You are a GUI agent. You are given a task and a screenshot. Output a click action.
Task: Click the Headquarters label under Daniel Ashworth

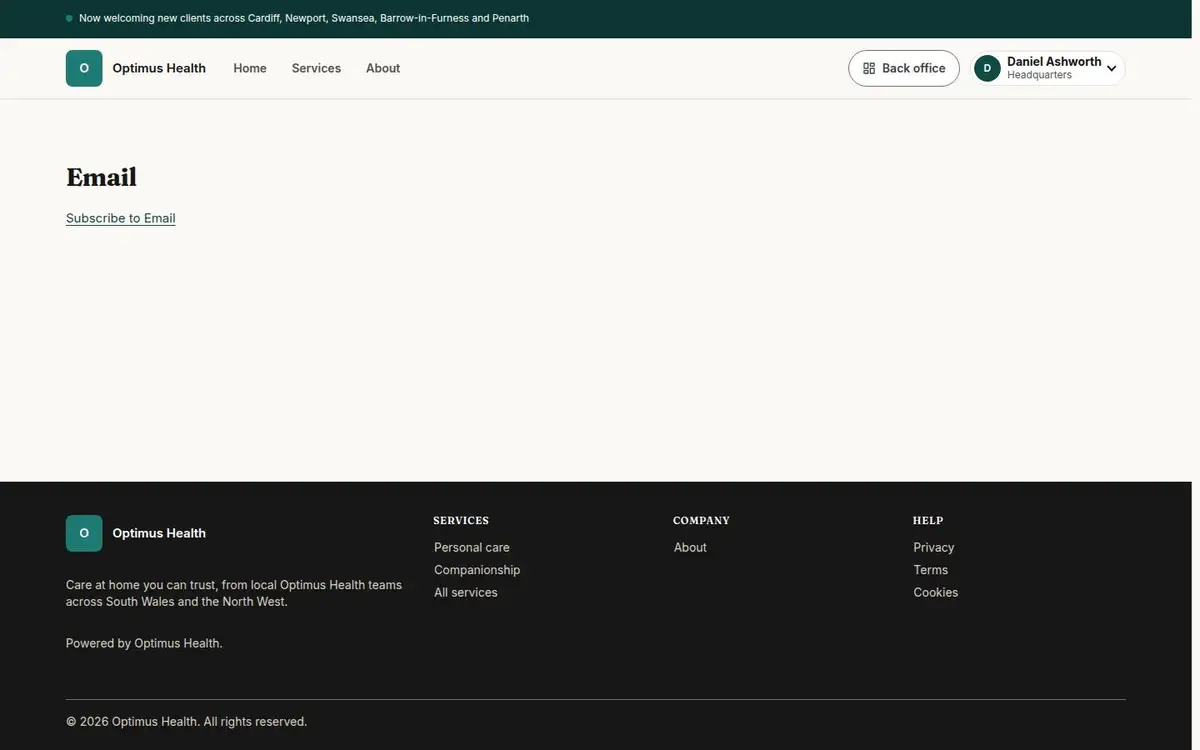pos(1039,76)
